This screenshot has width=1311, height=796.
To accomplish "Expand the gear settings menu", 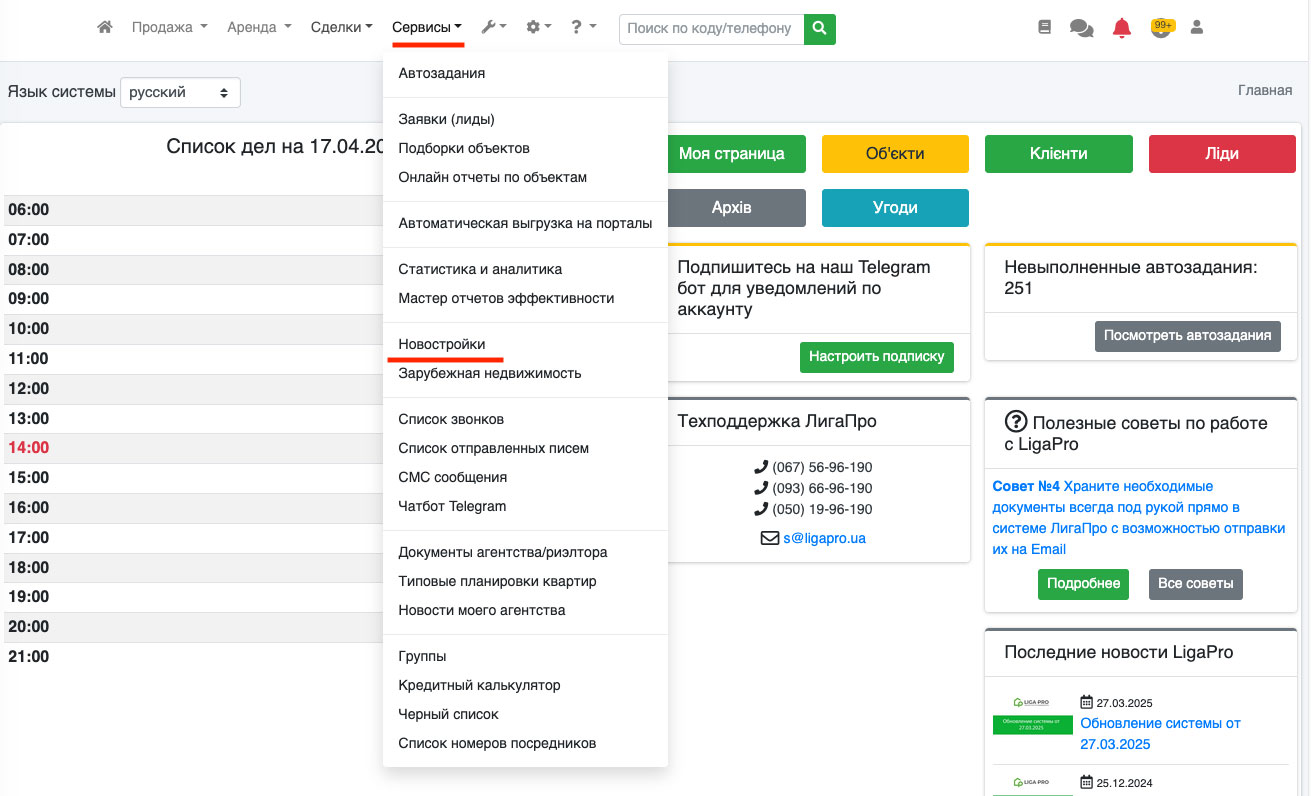I will click(x=539, y=28).
